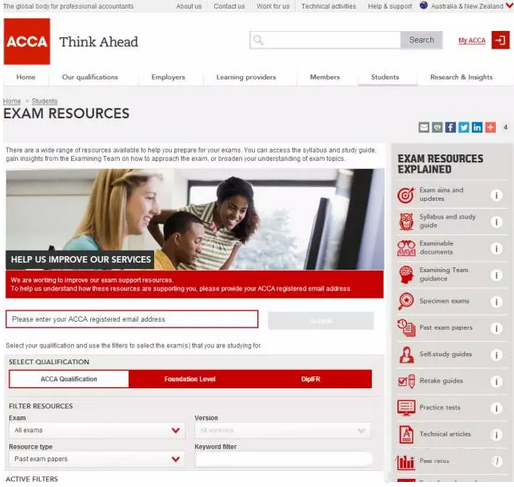This screenshot has height=487, width=514.
Task: Show info for Examinable documents
Action: (496, 248)
